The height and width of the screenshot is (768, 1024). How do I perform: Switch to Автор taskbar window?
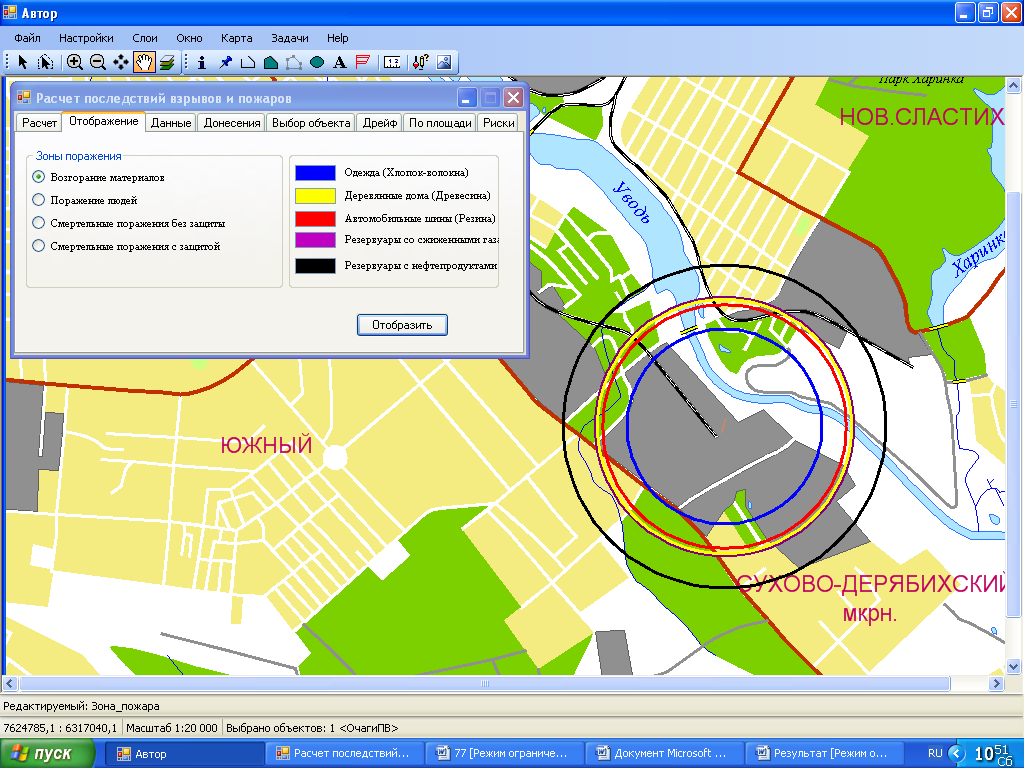(185, 754)
